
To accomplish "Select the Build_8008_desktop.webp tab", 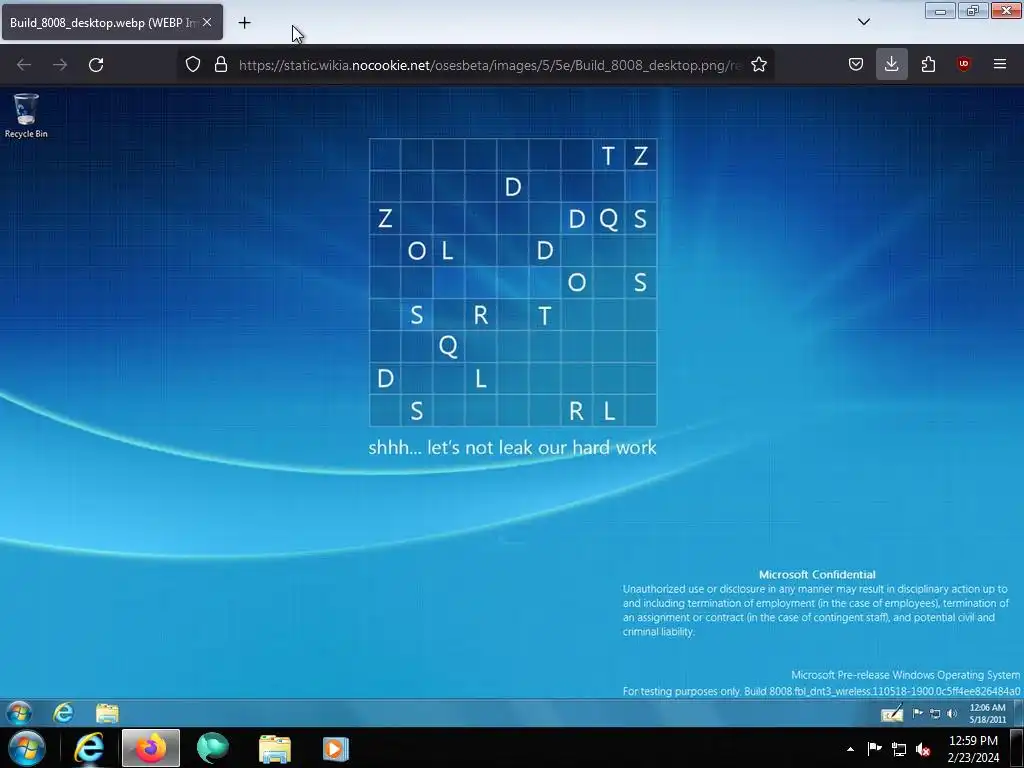I will click(112, 22).
